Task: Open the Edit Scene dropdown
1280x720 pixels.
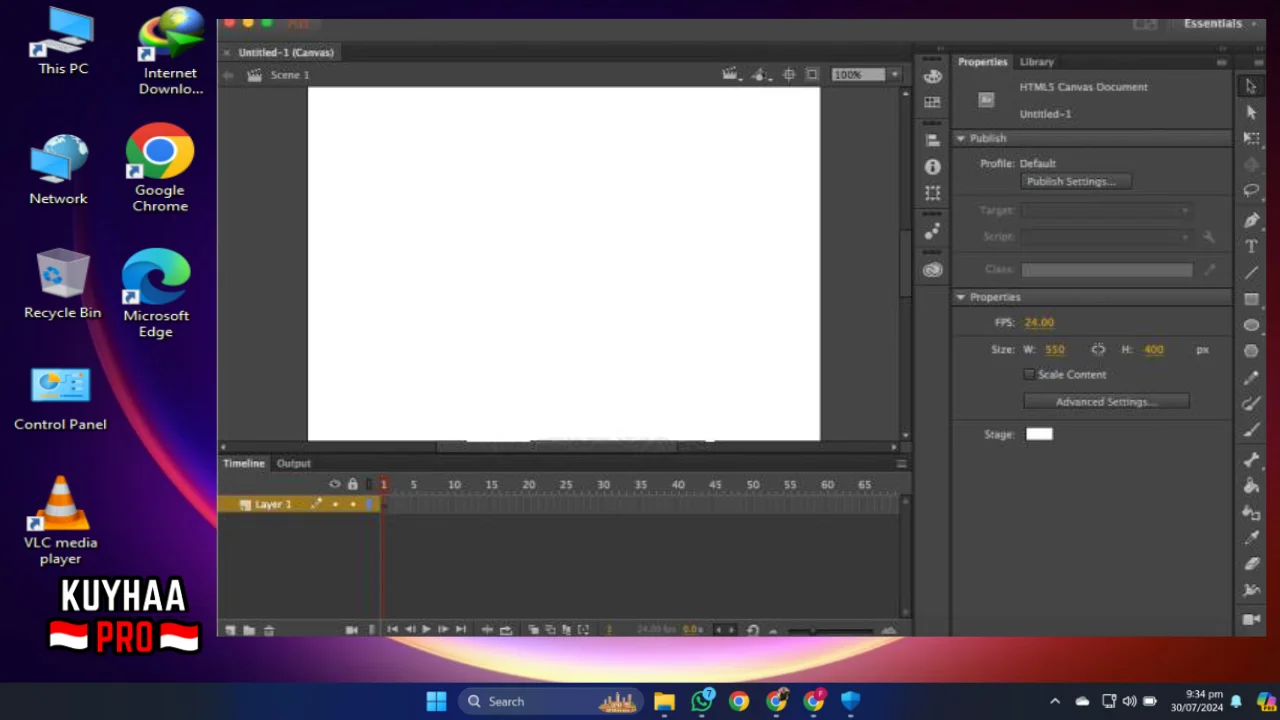Action: (731, 75)
